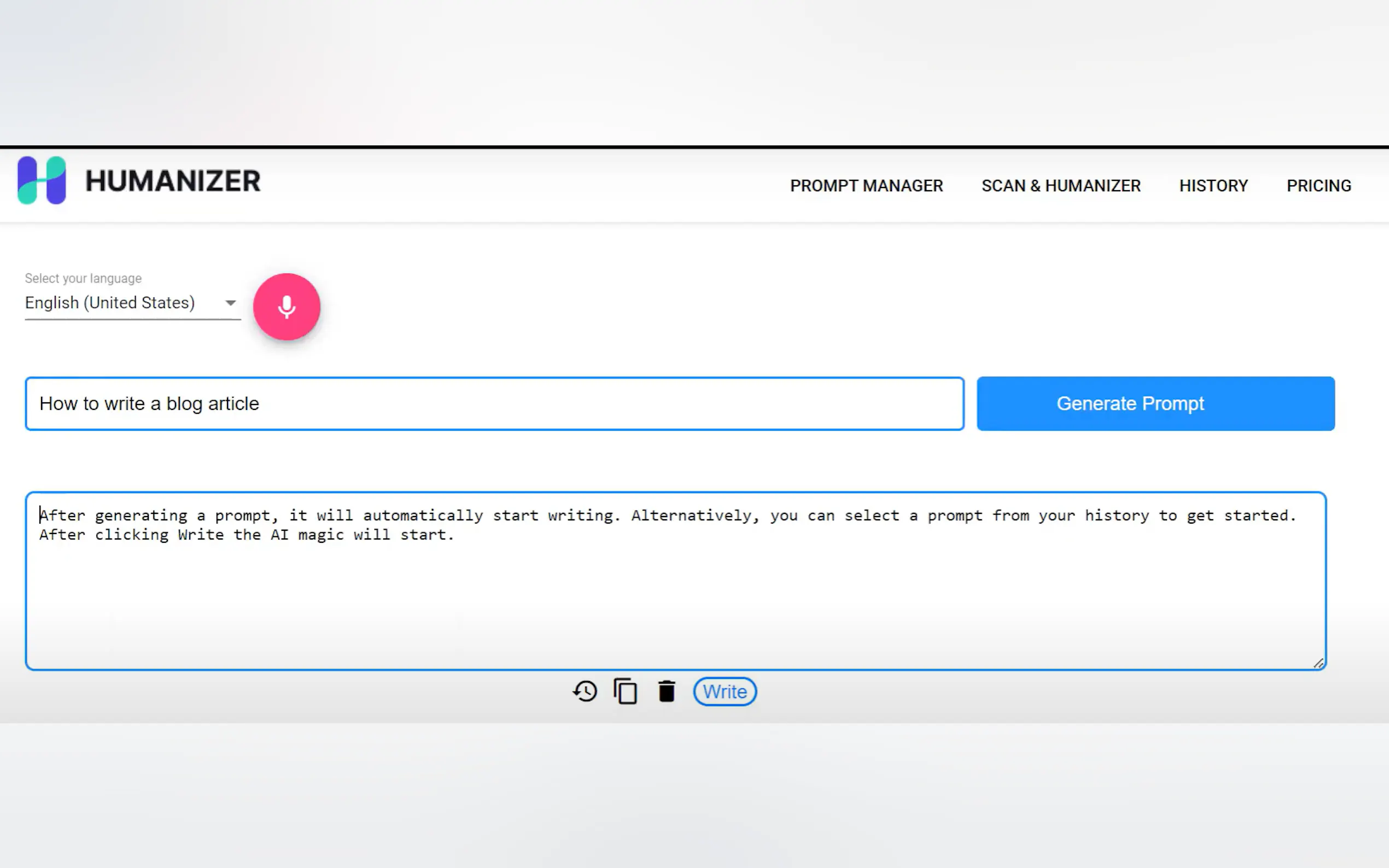Click inside the large prompt output textarea

675,580
